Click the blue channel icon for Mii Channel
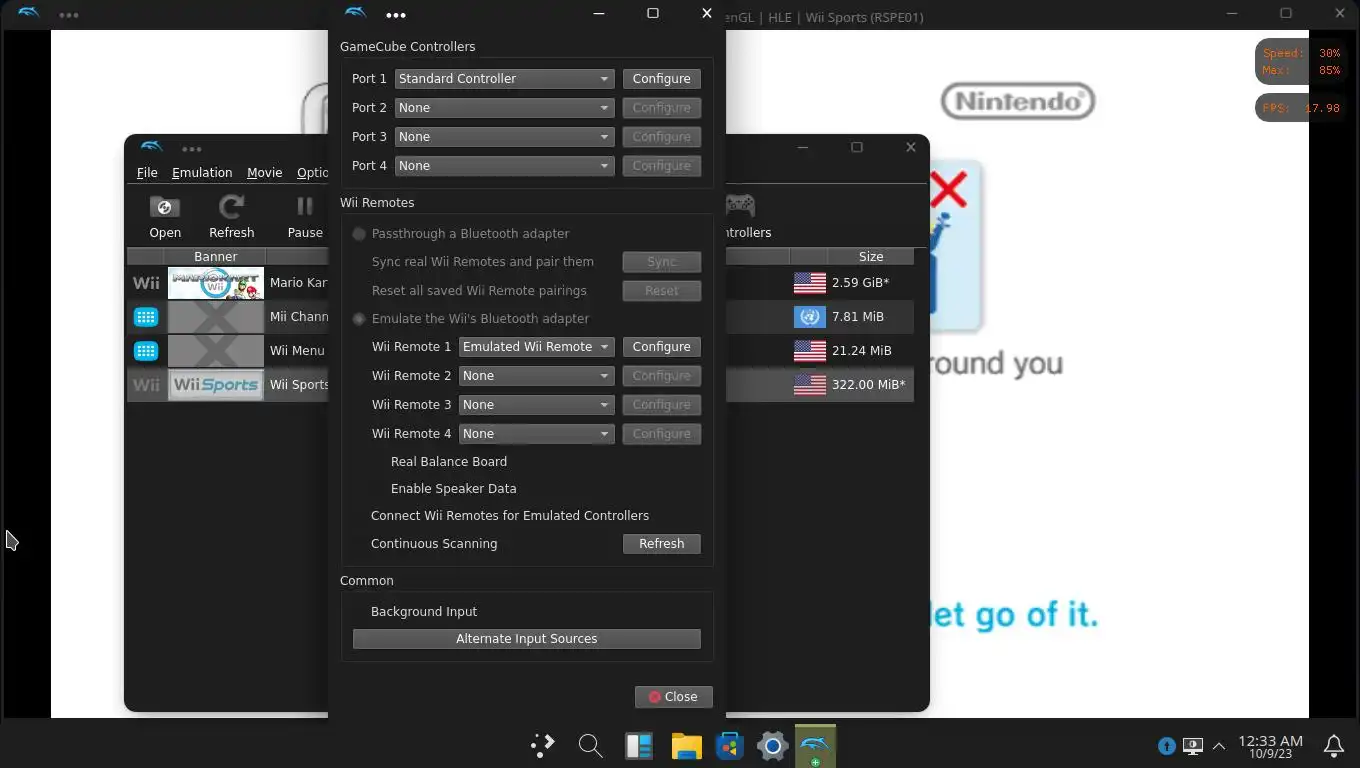 pyautogui.click(x=146, y=317)
